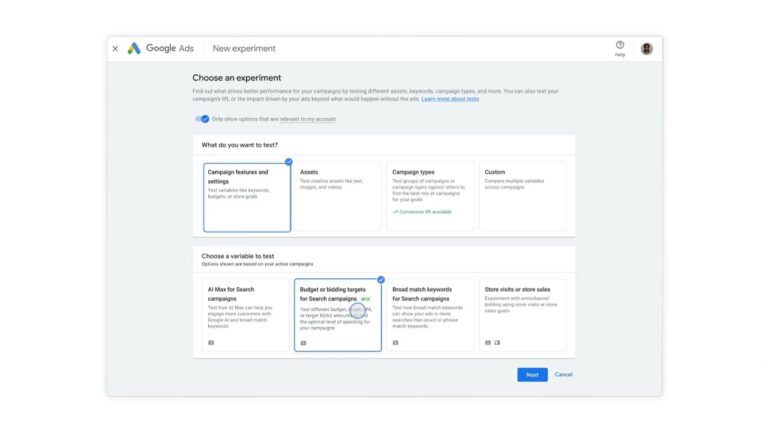Viewport: 768px width, 432px height.
Task: Click the Google Ads logo
Action: [x=161, y=48]
